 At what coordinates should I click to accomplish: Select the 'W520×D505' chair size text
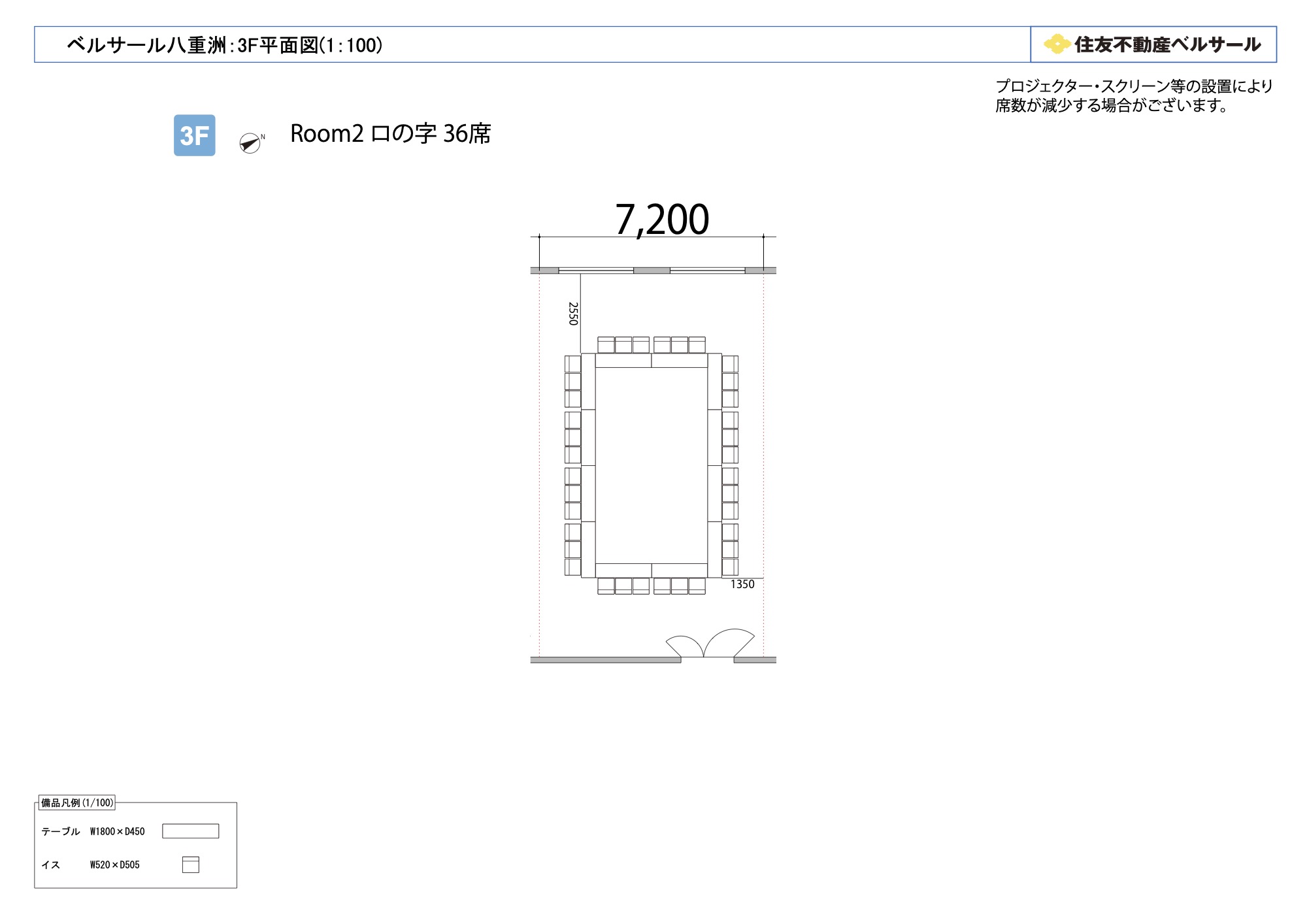tap(115, 865)
